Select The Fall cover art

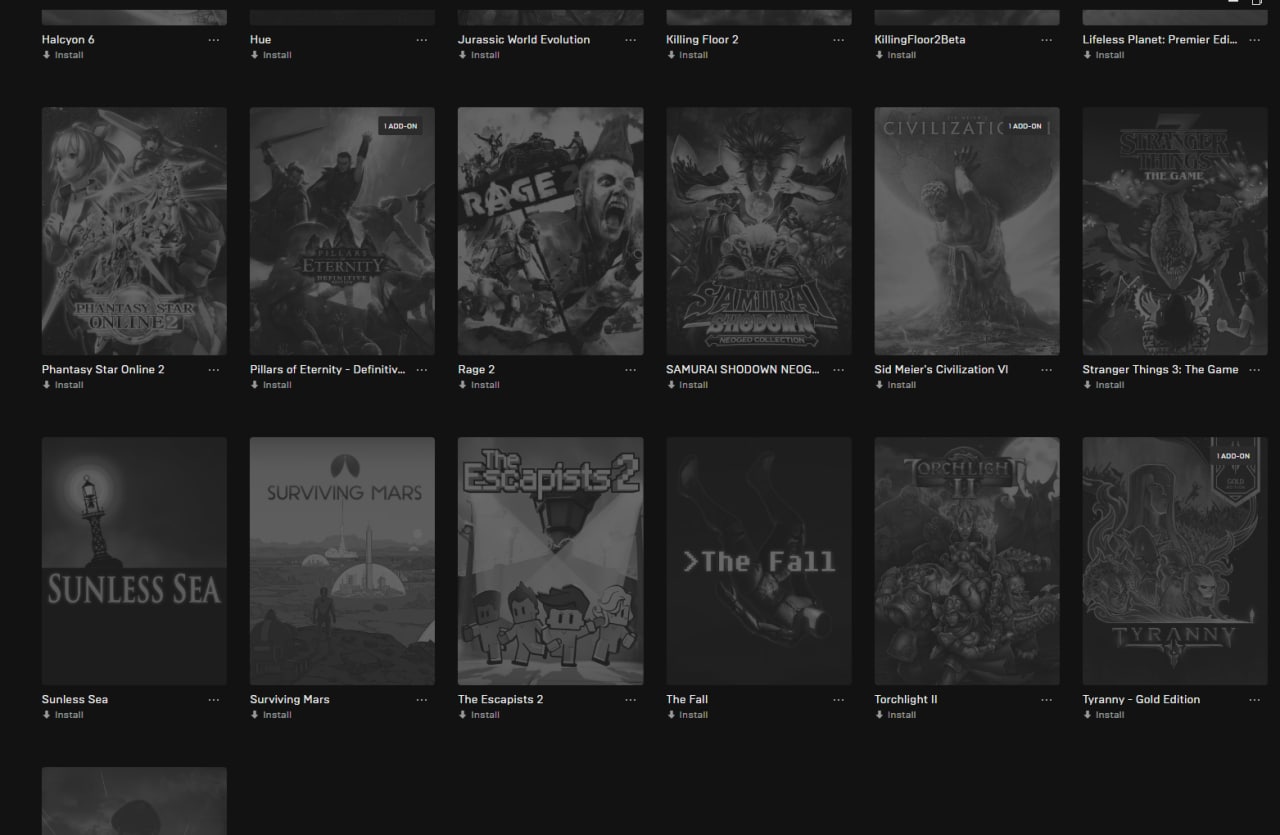click(759, 561)
